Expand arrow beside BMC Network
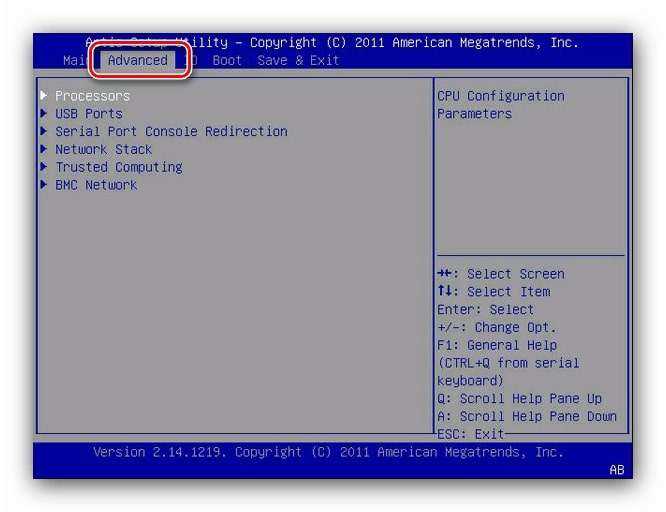This screenshot has height=512, width=666. click(44, 184)
